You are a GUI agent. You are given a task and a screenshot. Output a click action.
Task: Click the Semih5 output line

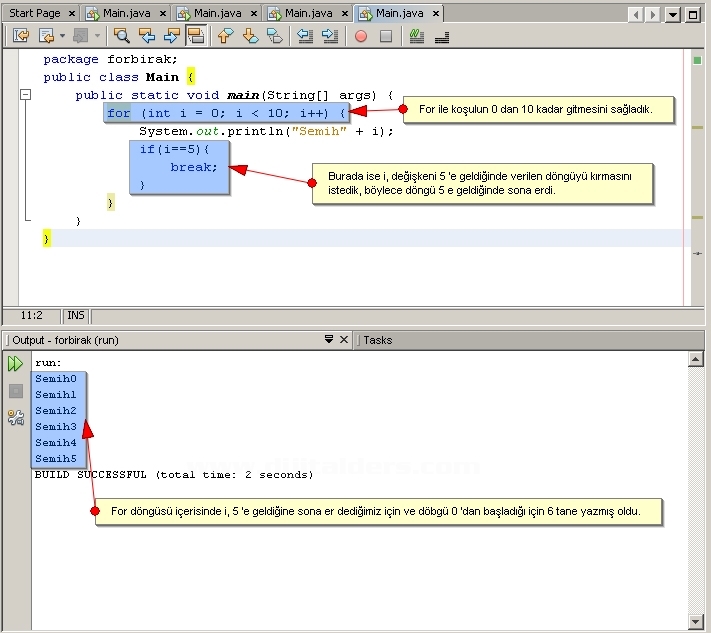[56, 459]
